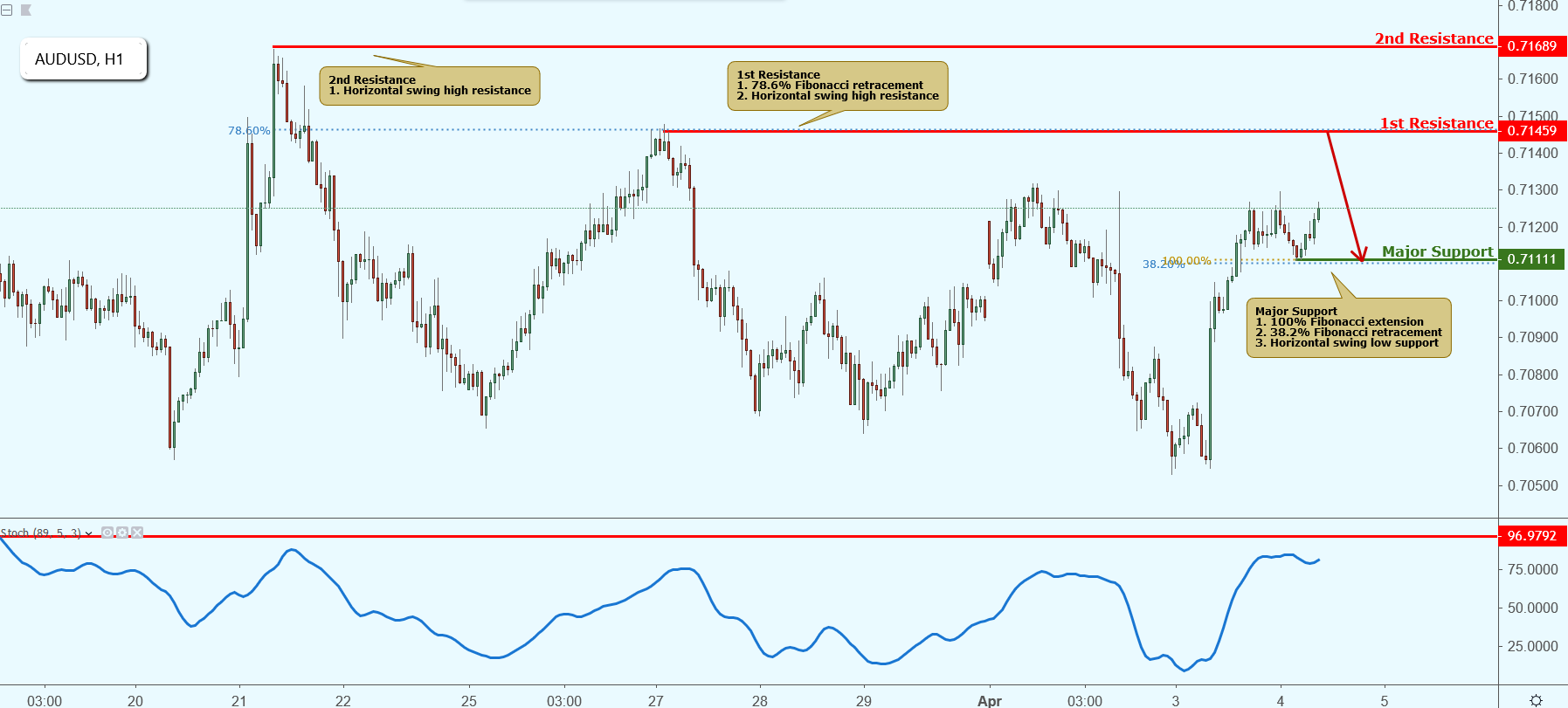Collapse the chart legend with the minus box
The height and width of the screenshot is (708, 1568).
click(6, 10)
